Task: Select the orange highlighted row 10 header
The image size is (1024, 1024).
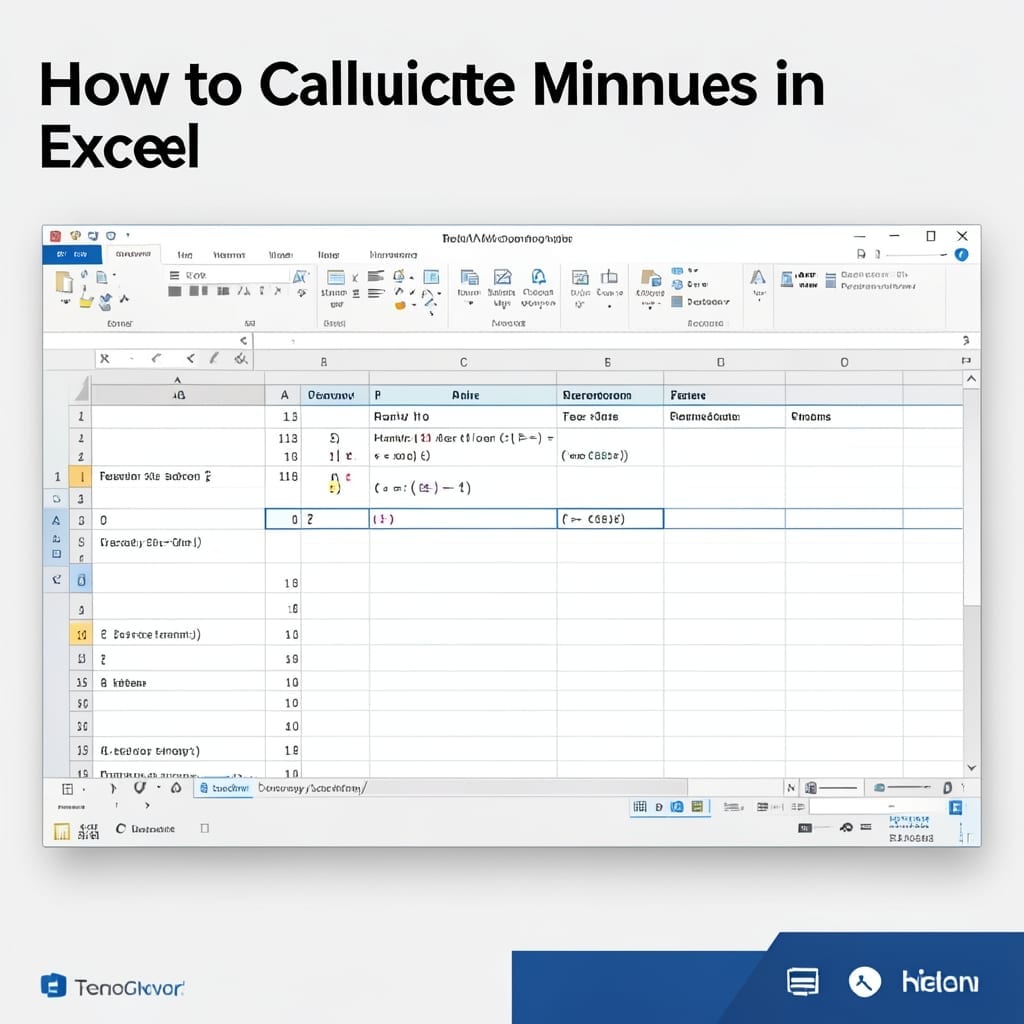Action: pos(81,634)
